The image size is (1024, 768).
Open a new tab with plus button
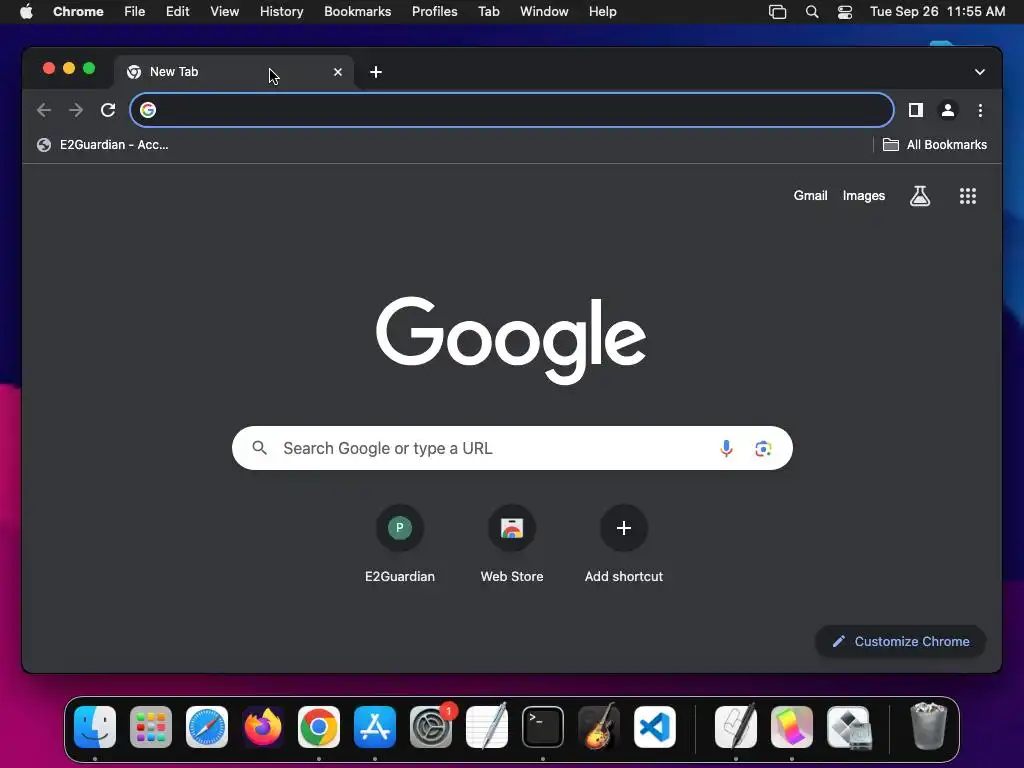tap(376, 72)
